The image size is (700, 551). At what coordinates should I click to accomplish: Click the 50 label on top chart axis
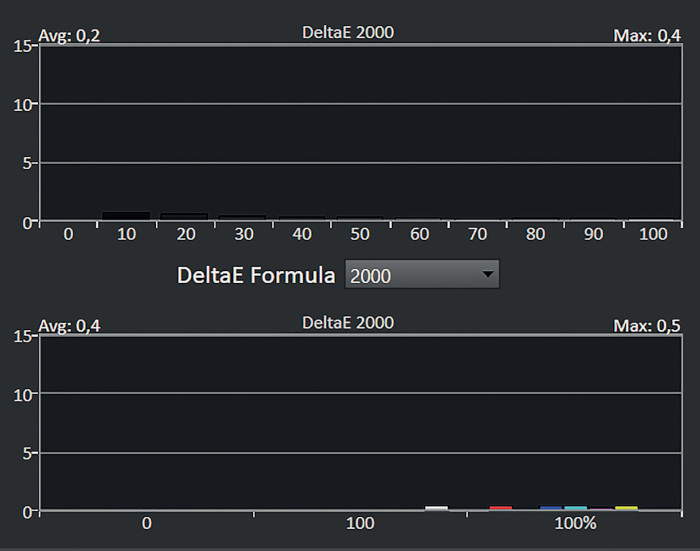point(358,234)
